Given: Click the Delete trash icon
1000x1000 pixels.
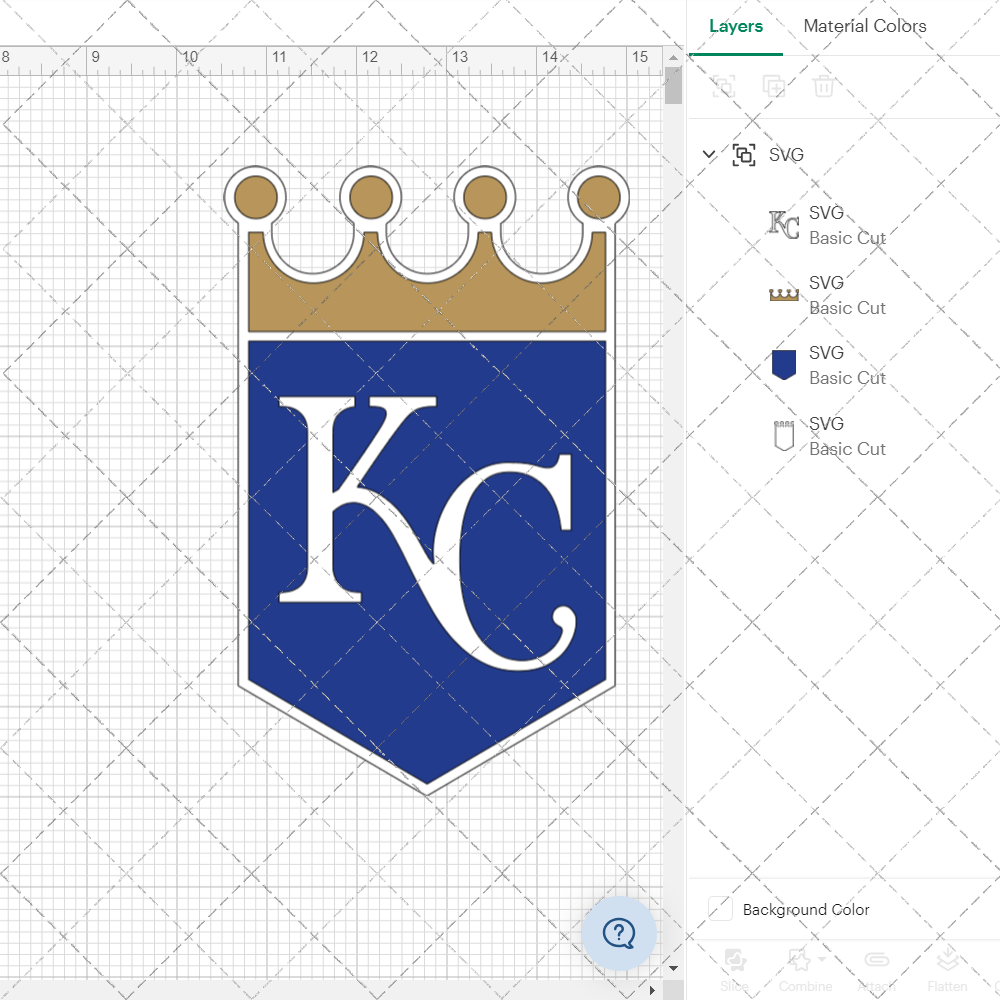Looking at the screenshot, I should tap(823, 85).
